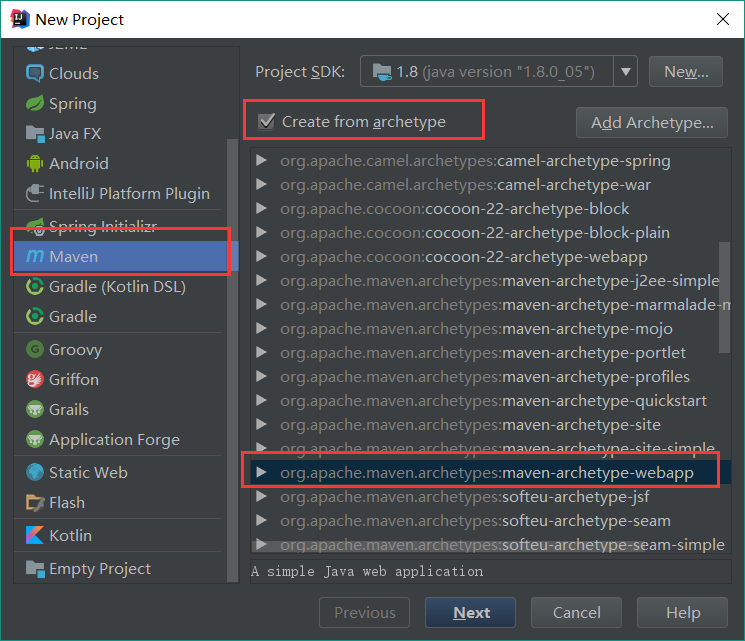The width and height of the screenshot is (745, 641).
Task: Select Kotlin project type
Action: 120,535
